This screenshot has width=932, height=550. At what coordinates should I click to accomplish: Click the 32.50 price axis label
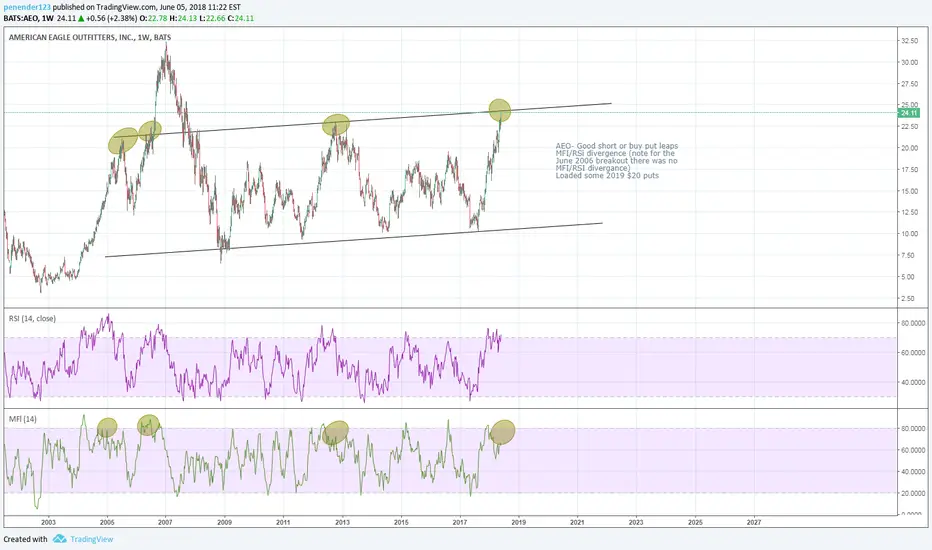[909, 41]
